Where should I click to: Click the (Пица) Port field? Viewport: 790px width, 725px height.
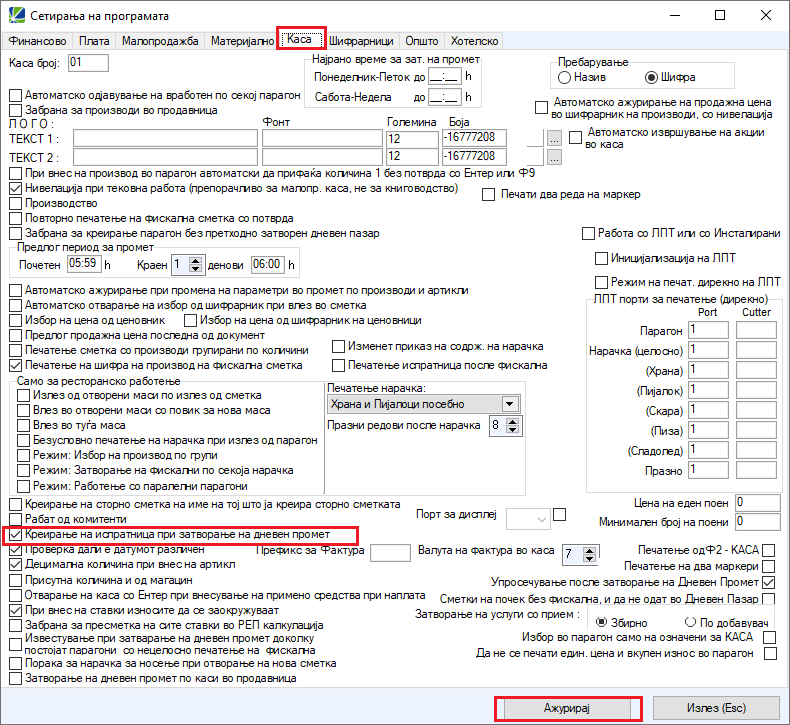pos(708,430)
